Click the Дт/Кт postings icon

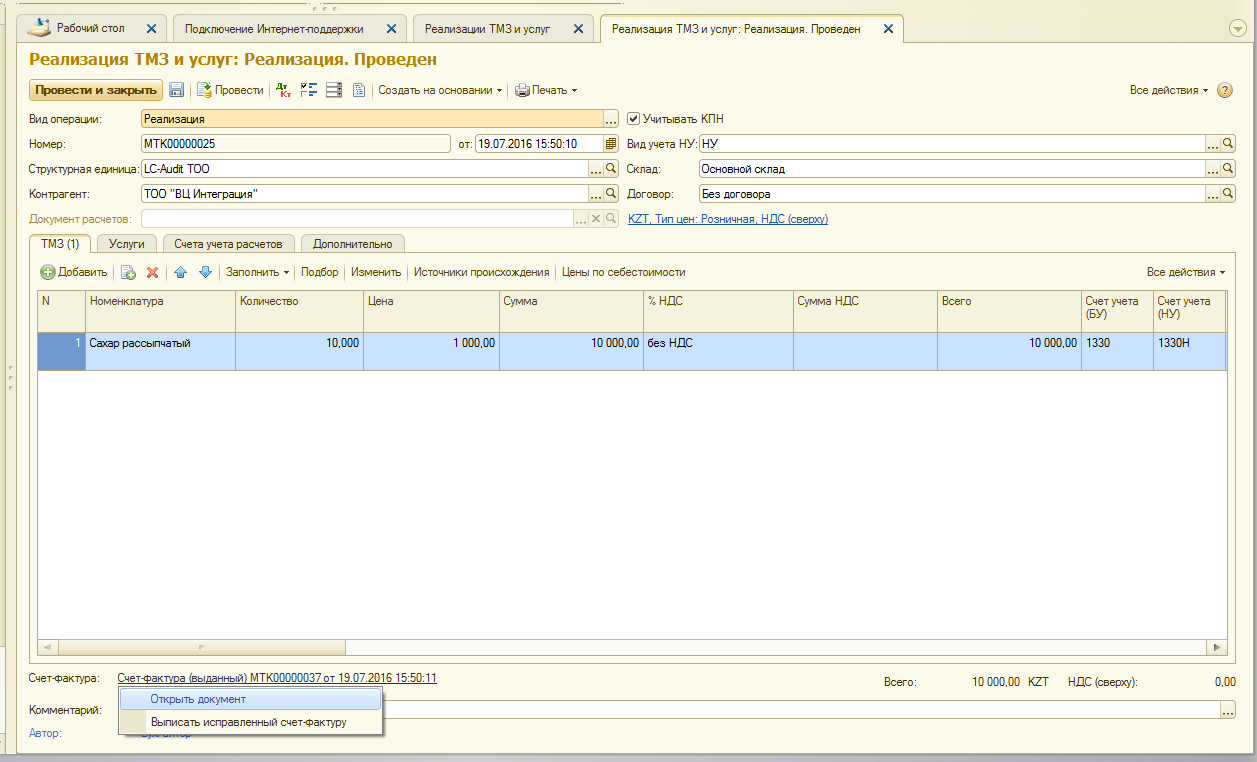(x=285, y=90)
